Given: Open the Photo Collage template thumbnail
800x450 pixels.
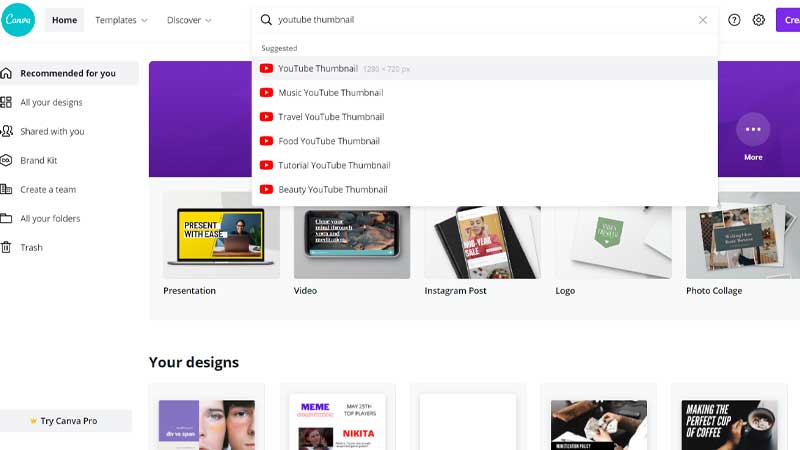Looking at the screenshot, I should pyautogui.click(x=743, y=235).
